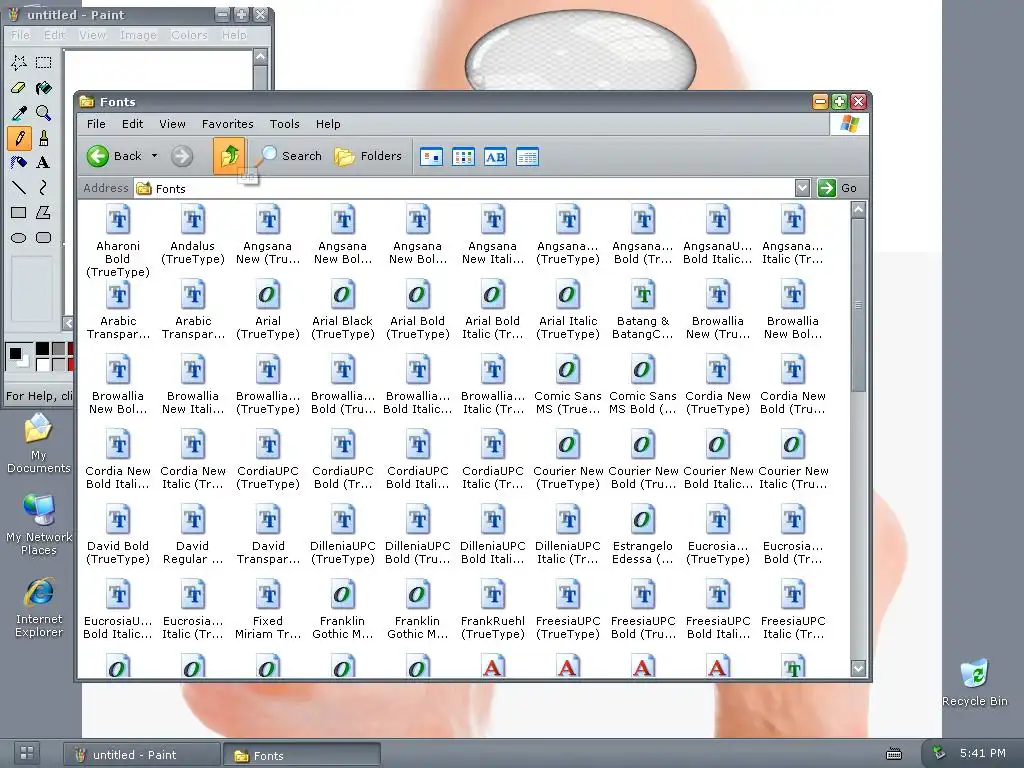Open the Back button history dropdown arrow
Screen dimensions: 1024x768
point(155,156)
